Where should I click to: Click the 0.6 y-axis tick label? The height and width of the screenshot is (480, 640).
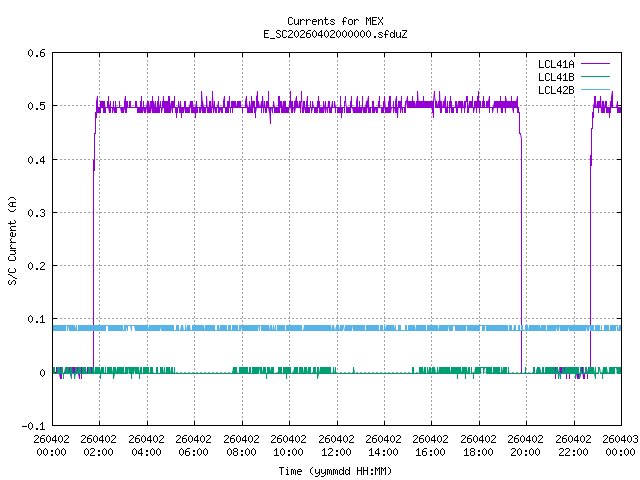point(35,53)
